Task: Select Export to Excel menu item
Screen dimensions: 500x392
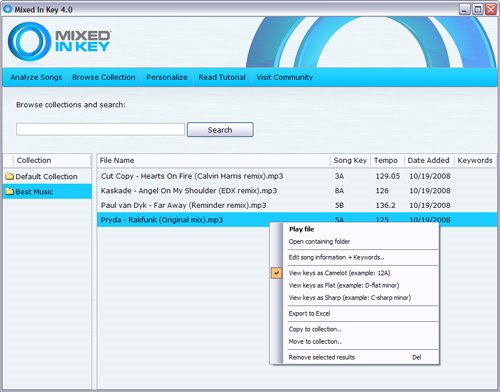Action: point(309,313)
